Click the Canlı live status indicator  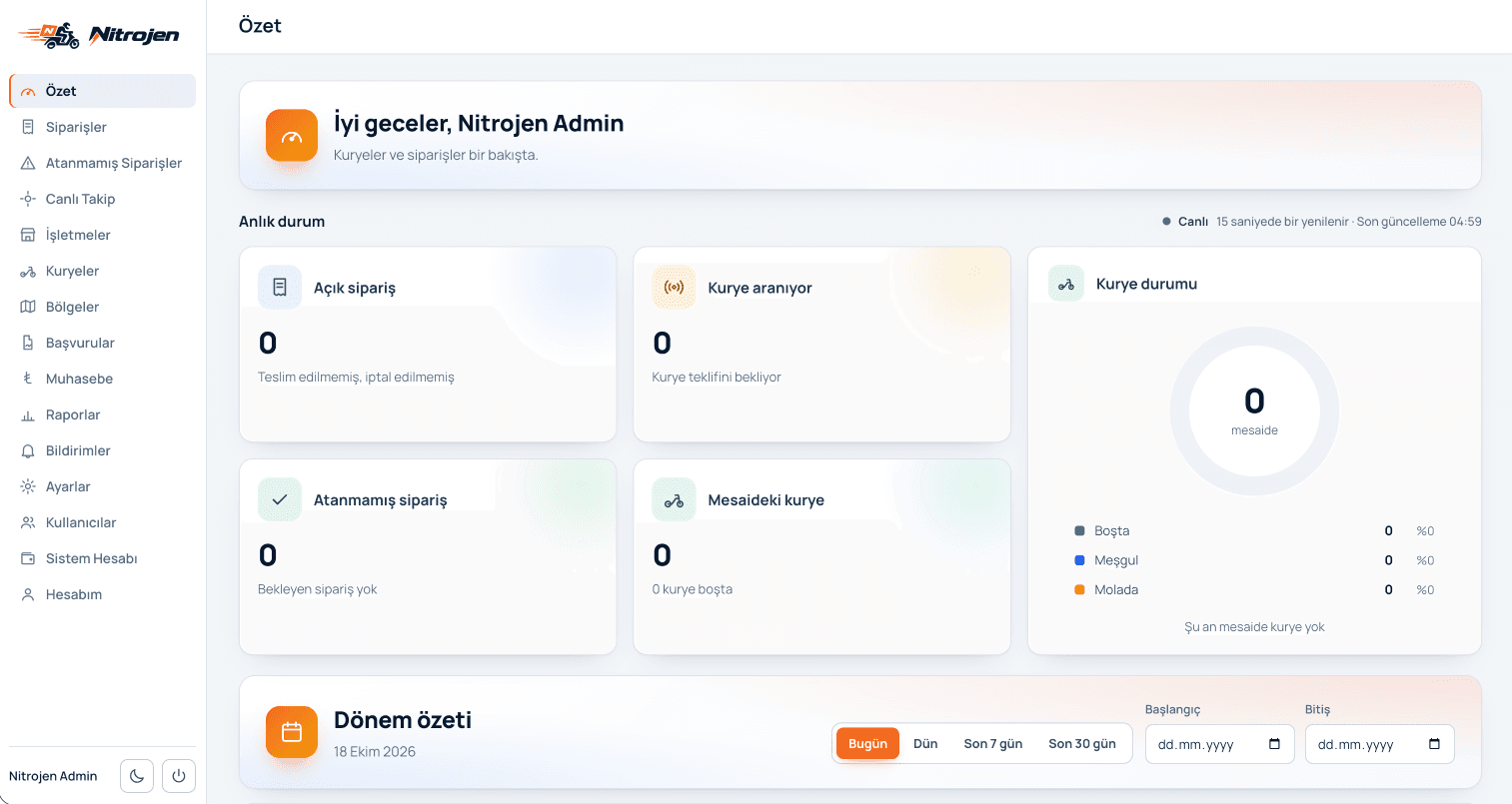click(1185, 222)
